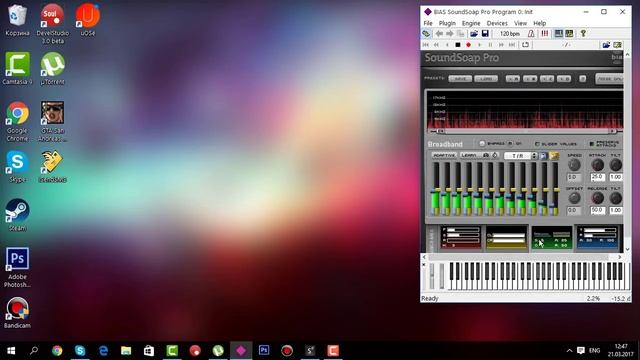Open Recycle Bin desktop icon
Viewport: 640px width, 360px height.
click(x=17, y=20)
